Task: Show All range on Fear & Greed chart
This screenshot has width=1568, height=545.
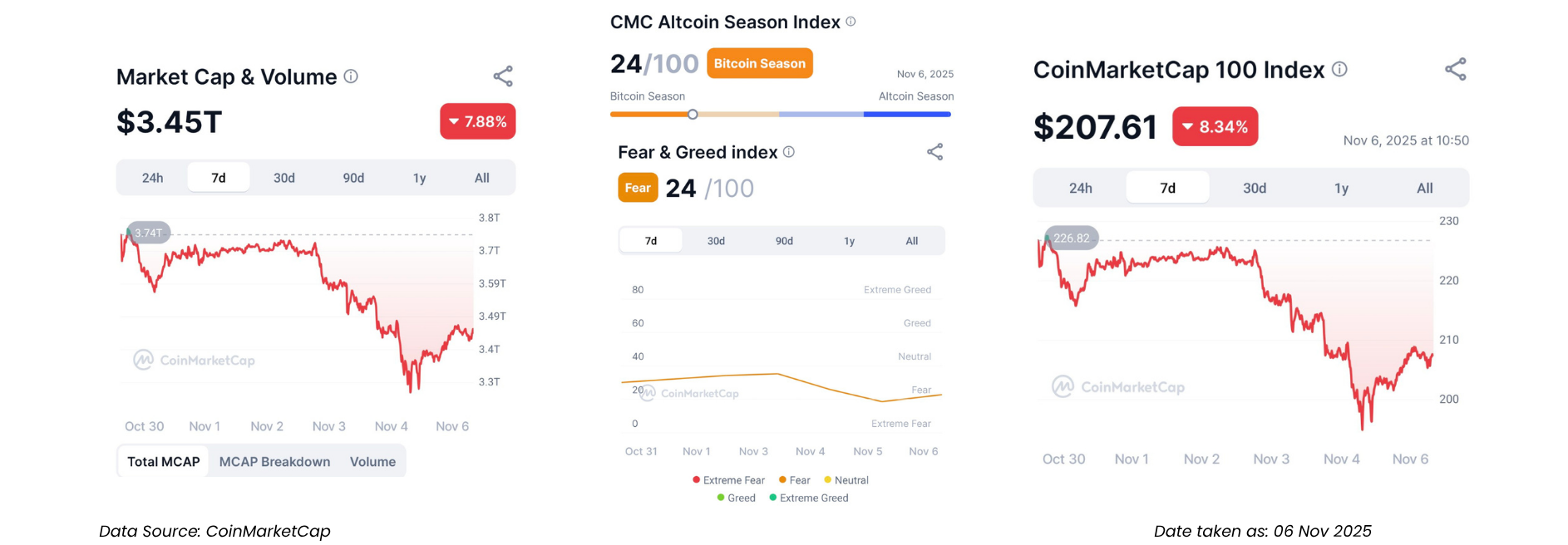Action: pyautogui.click(x=912, y=241)
